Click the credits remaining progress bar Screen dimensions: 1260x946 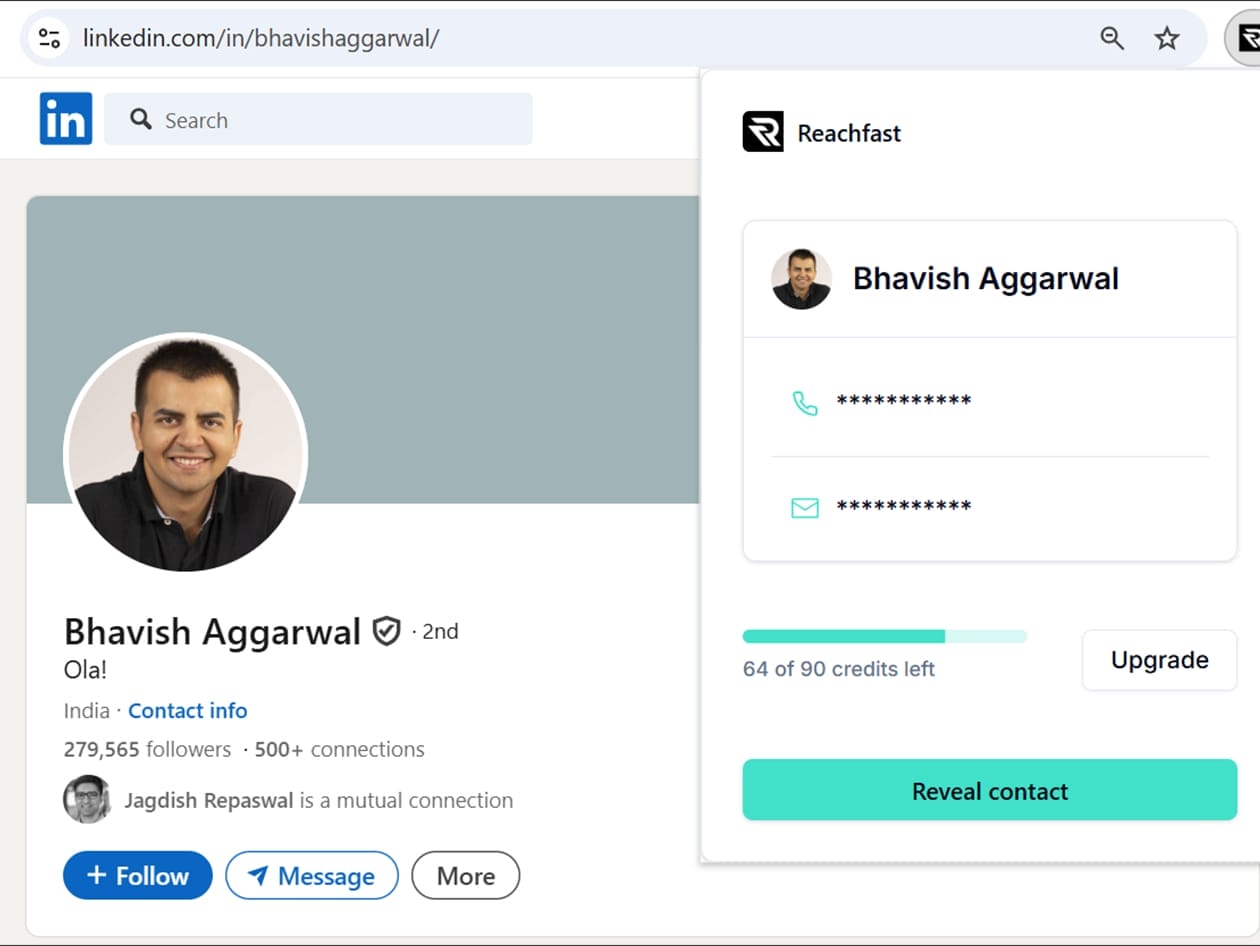[x=884, y=637]
